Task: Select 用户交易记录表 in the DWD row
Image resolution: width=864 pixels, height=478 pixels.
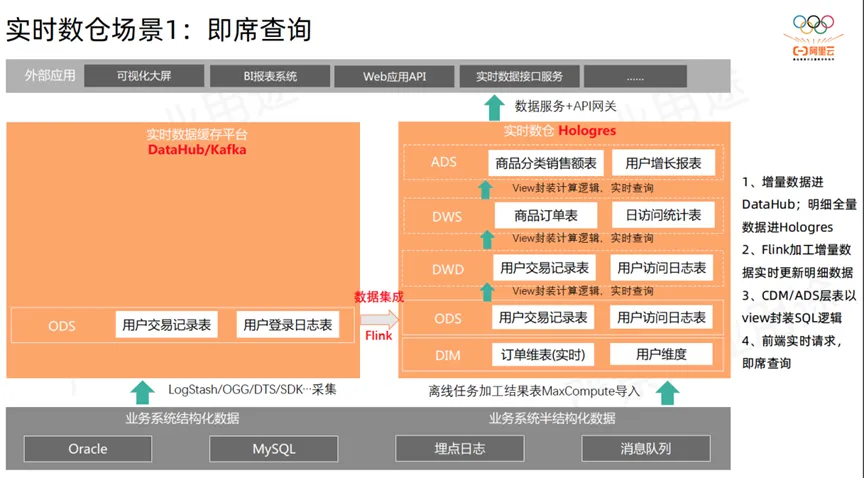Action: coord(544,268)
